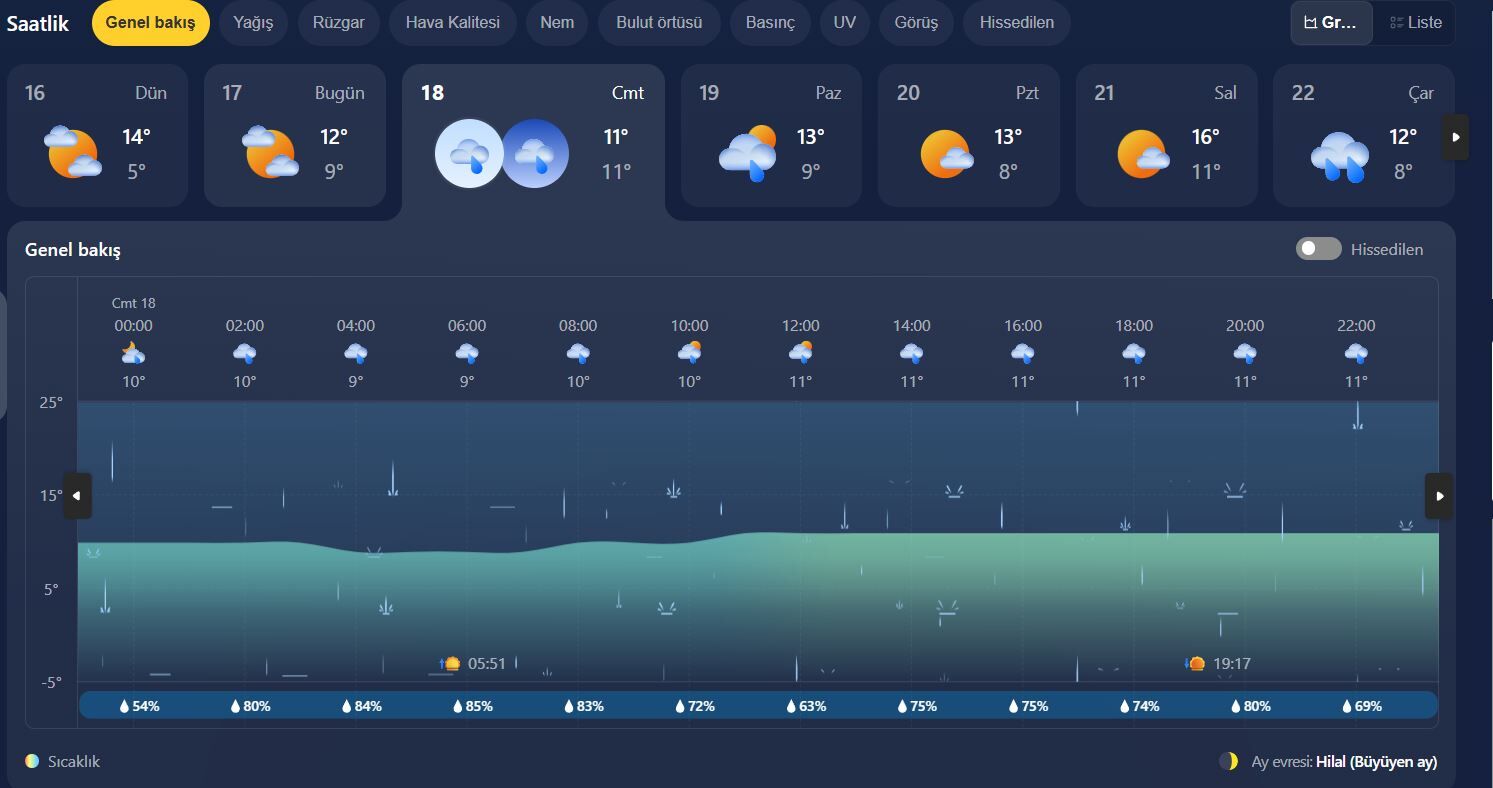Screen dimensions: 1493x788
Task: Click the crescent moon phase icon
Action: [x=1229, y=762]
